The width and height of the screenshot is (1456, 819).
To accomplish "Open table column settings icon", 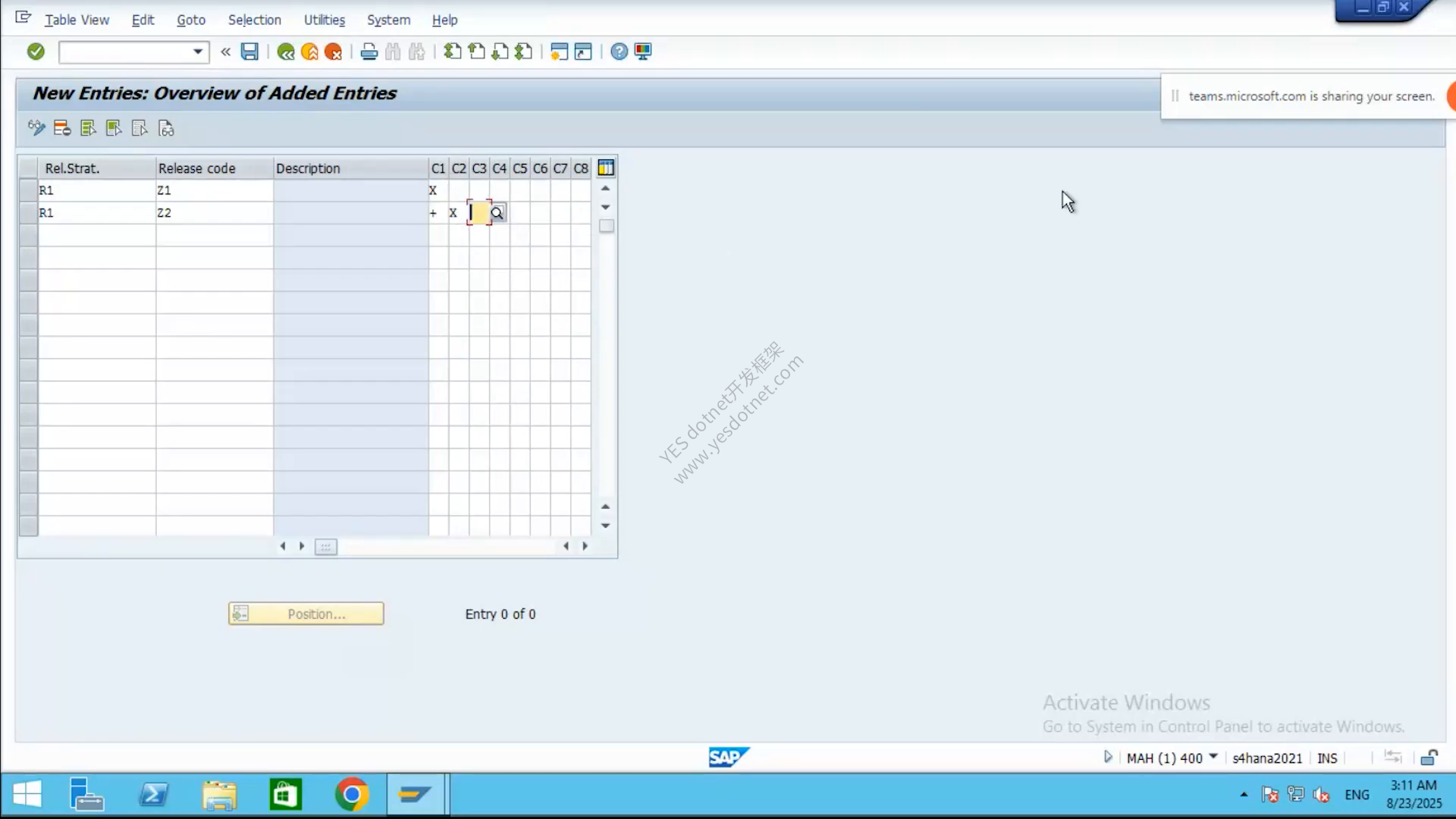I will click(x=606, y=168).
